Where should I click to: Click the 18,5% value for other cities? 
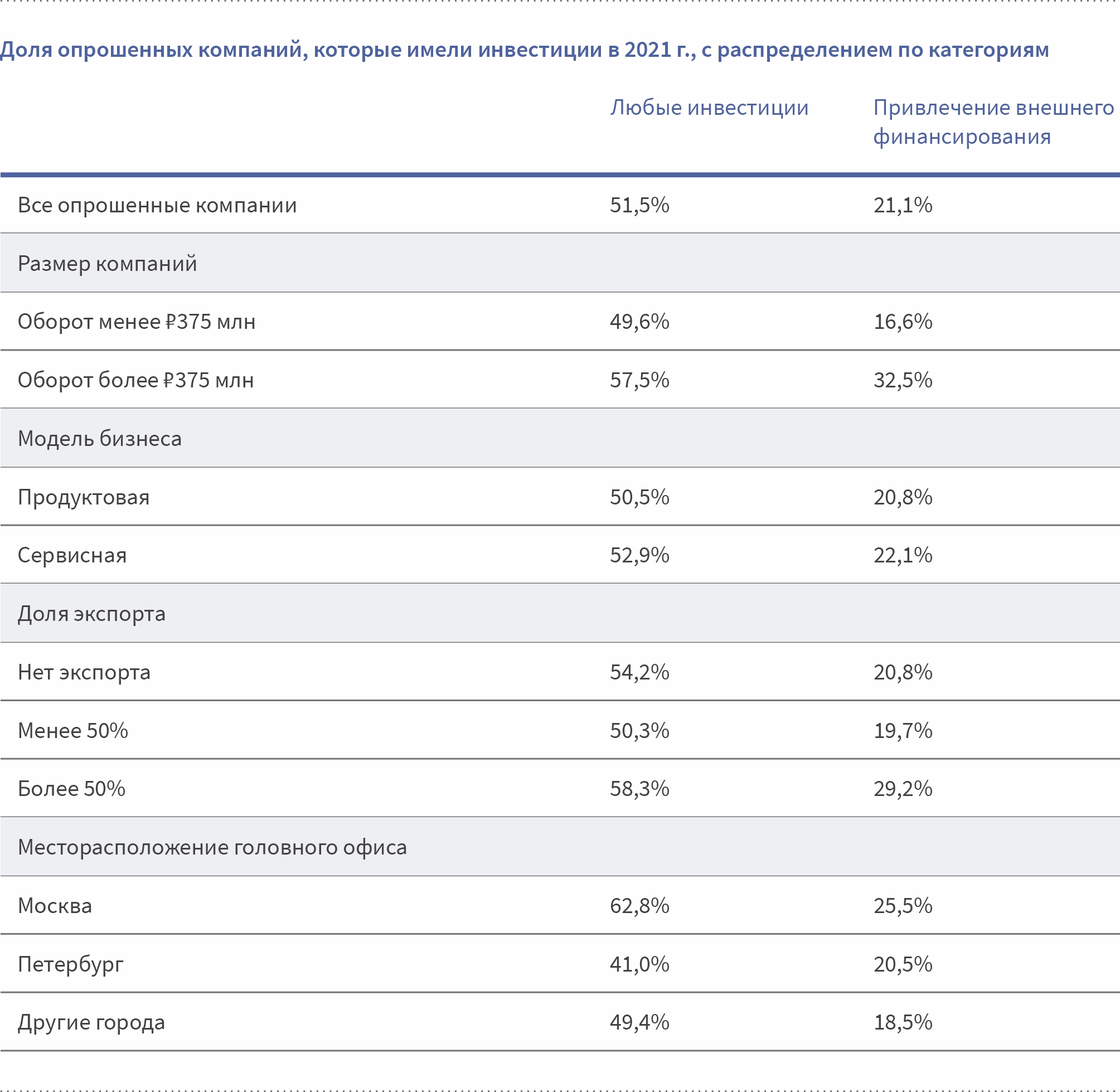pos(903,1023)
